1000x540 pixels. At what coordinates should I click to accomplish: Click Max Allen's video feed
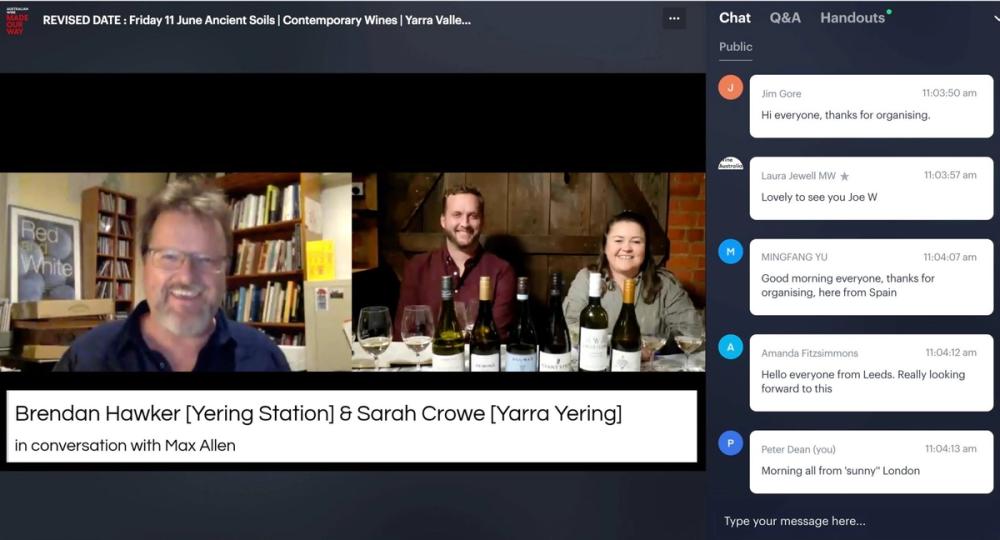(x=176, y=272)
